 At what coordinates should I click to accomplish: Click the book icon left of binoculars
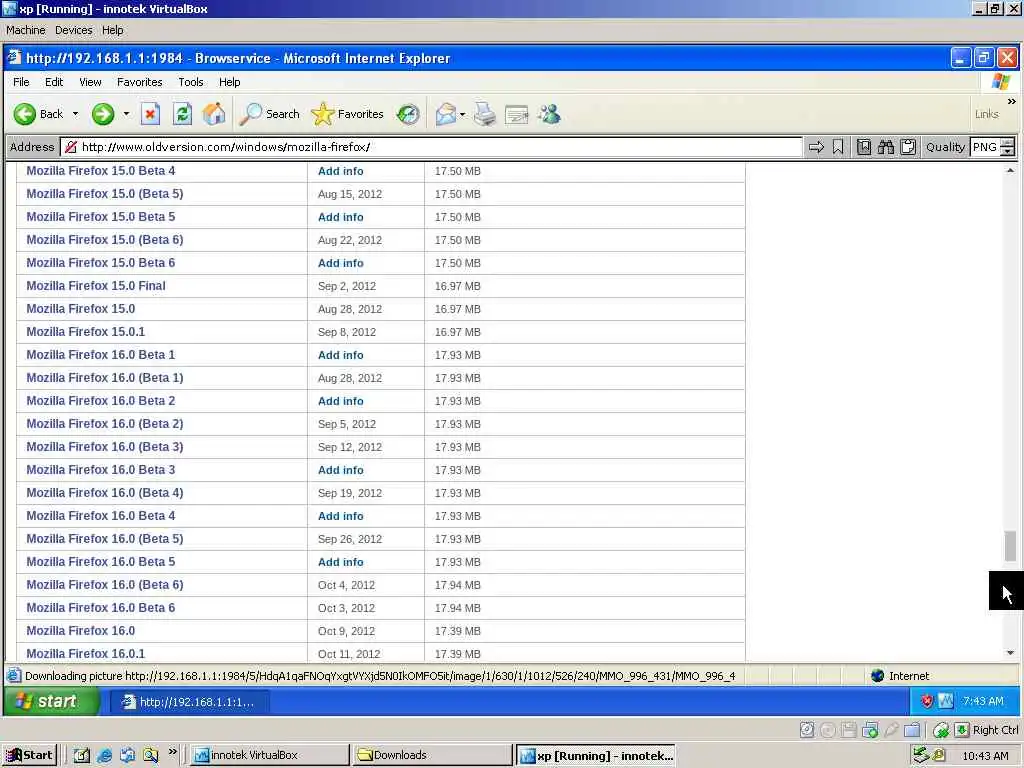point(863,147)
